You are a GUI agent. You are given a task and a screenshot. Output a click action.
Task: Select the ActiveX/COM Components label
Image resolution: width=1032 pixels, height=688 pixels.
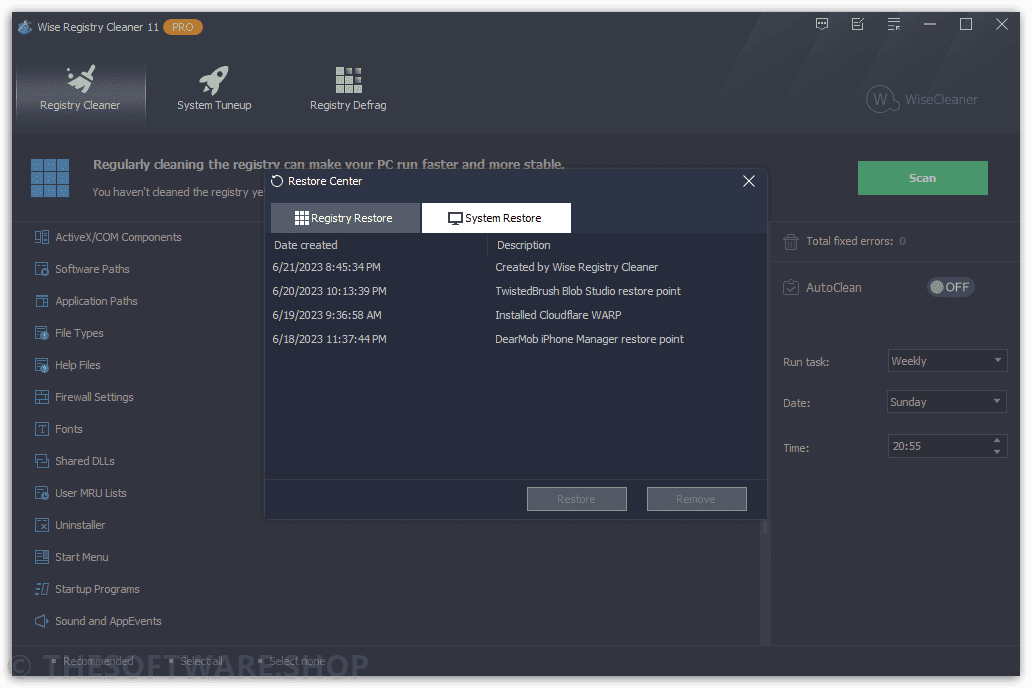118,237
